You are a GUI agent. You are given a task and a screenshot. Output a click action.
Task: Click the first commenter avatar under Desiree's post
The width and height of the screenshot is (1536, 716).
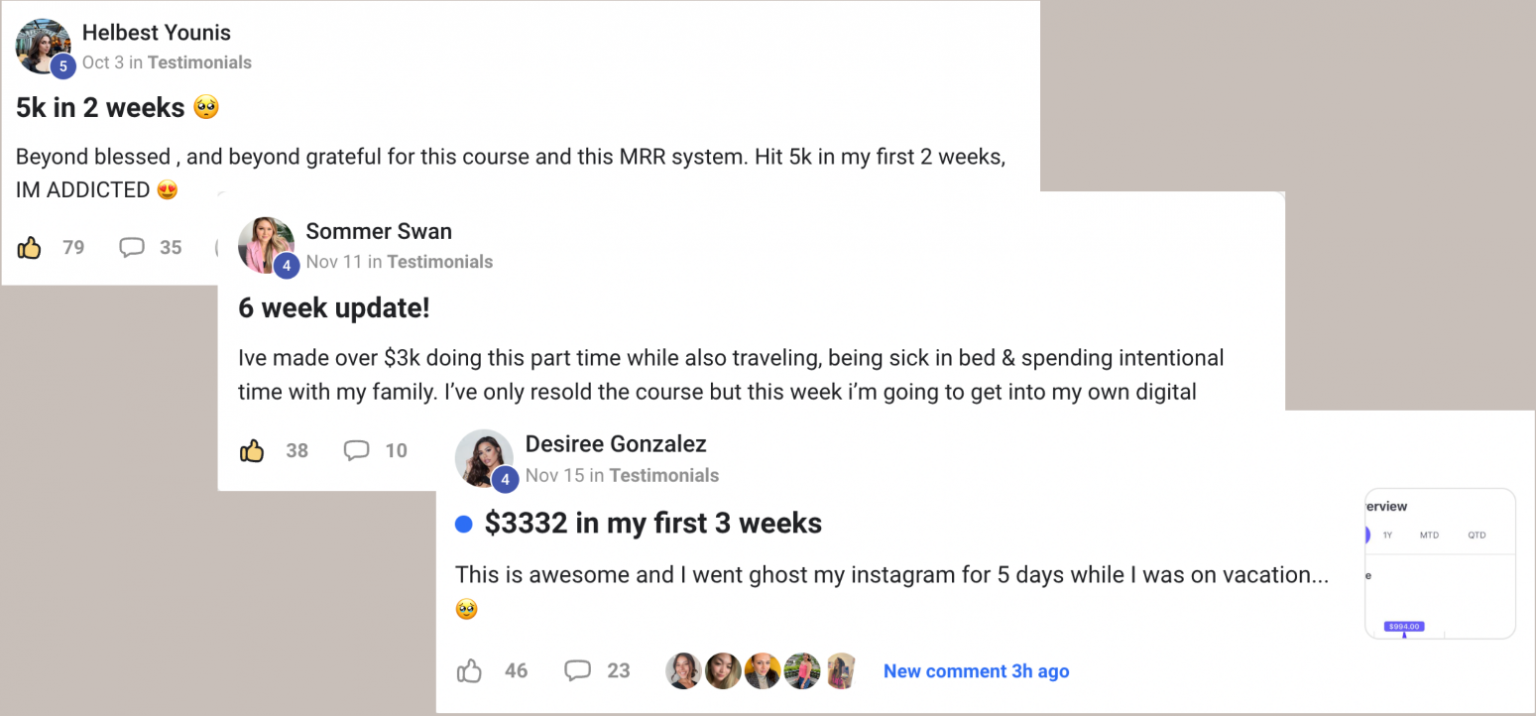pos(683,671)
